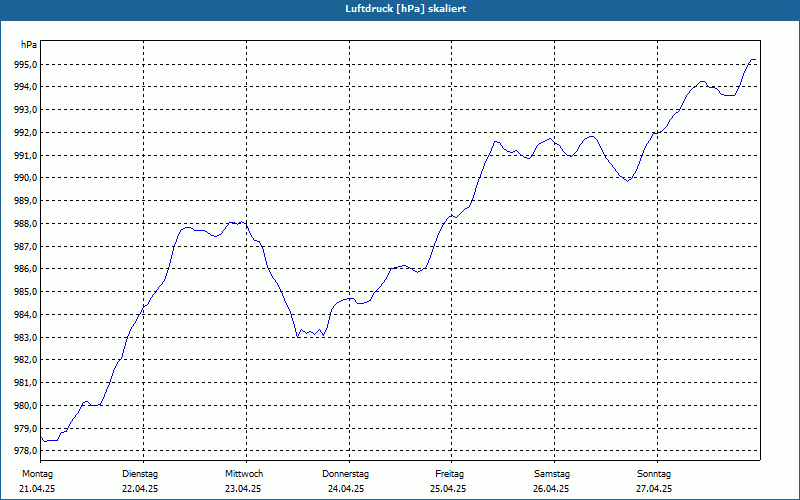Click the date 25.04.25

[x=448, y=489]
